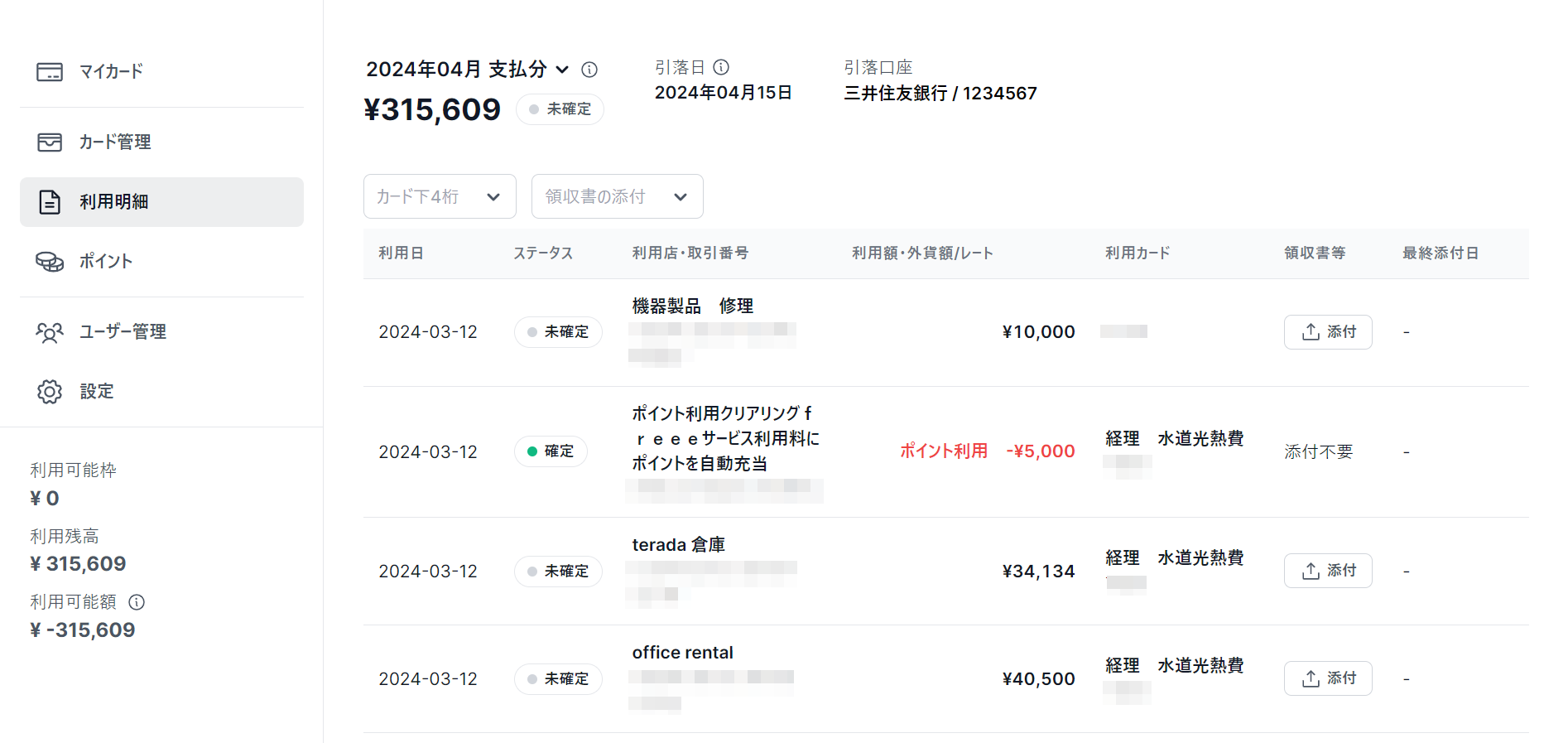Click 未確定 status in 機器製品 修理 row

(x=558, y=332)
